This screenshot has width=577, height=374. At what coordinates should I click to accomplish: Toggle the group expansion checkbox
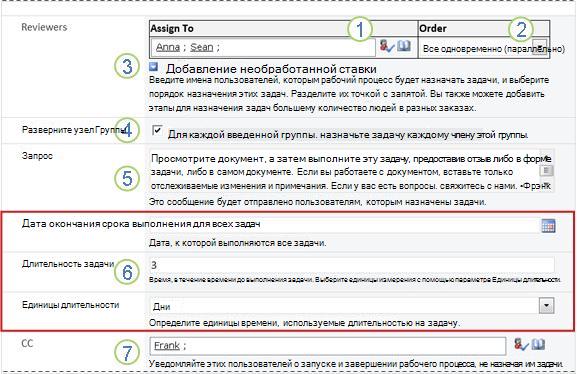157,130
